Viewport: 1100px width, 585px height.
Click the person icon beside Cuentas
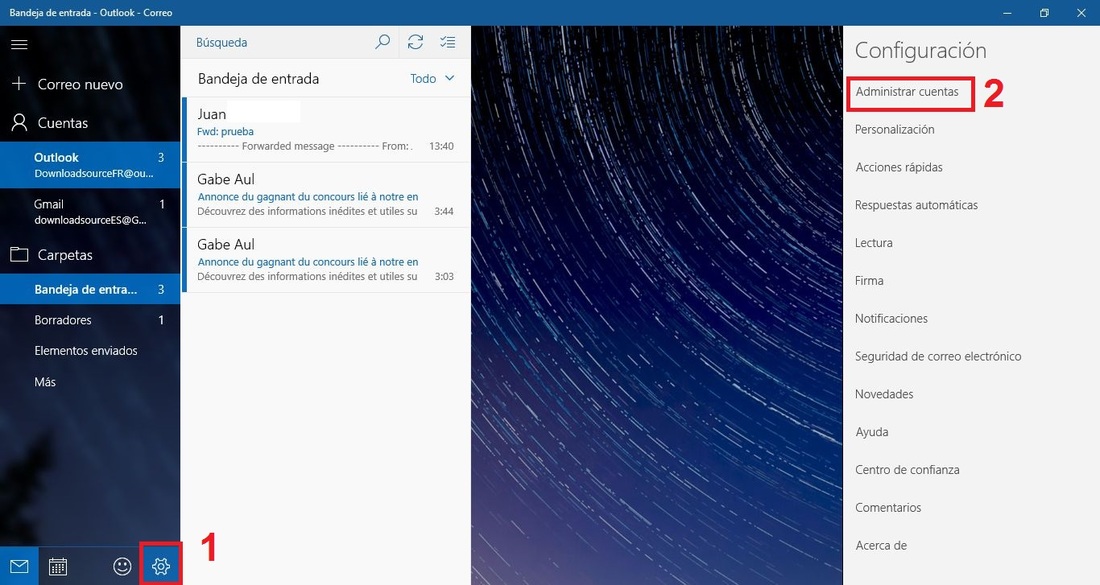click(19, 123)
